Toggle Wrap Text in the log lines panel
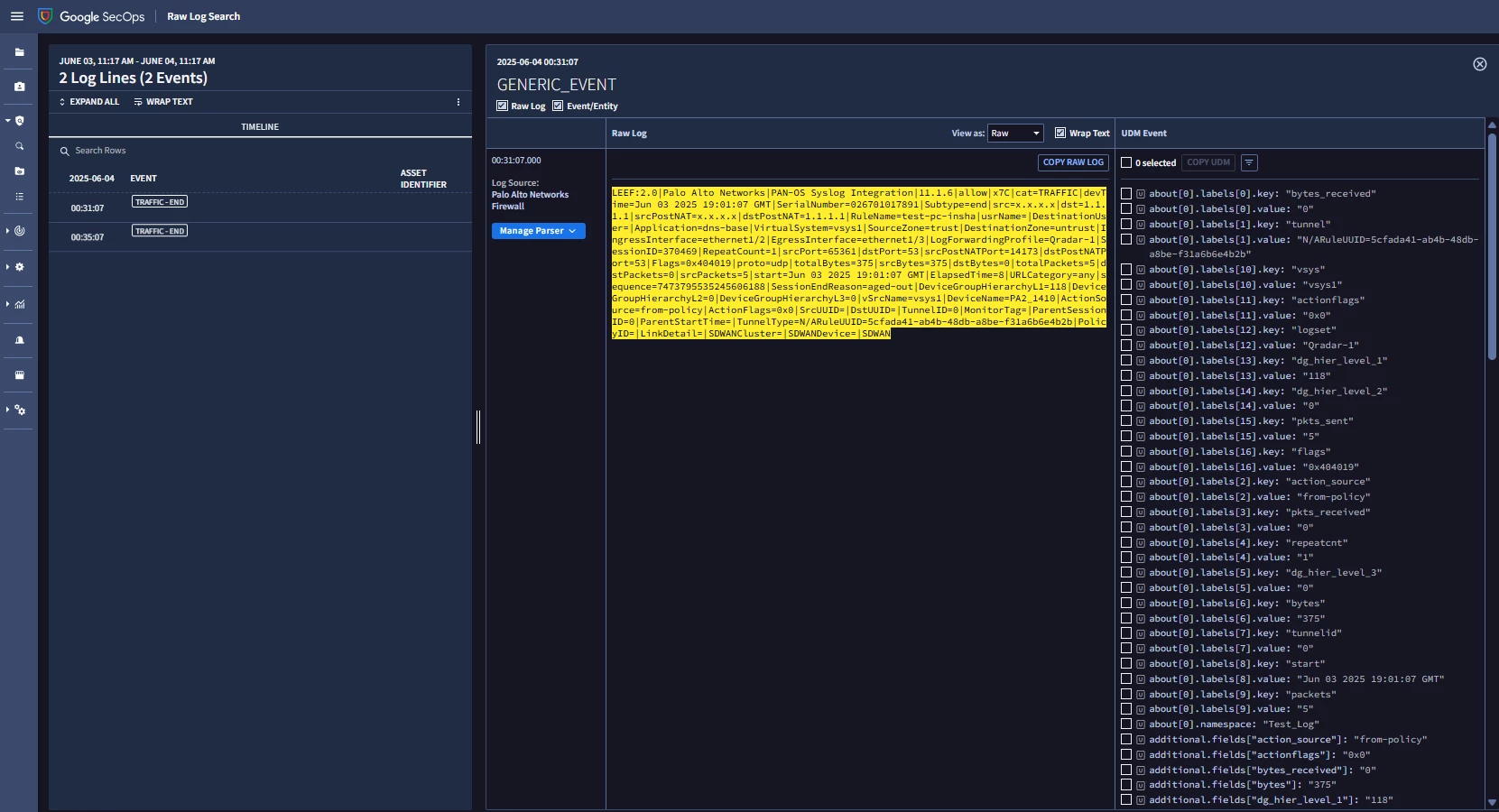1499x812 pixels. tap(163, 102)
